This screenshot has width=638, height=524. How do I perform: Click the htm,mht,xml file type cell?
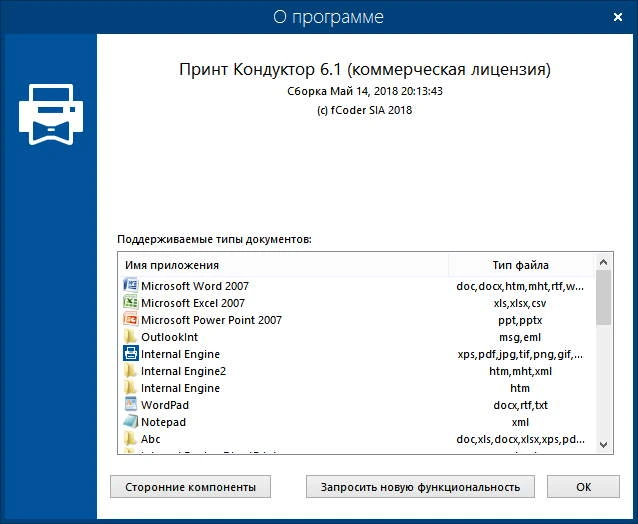(x=520, y=371)
